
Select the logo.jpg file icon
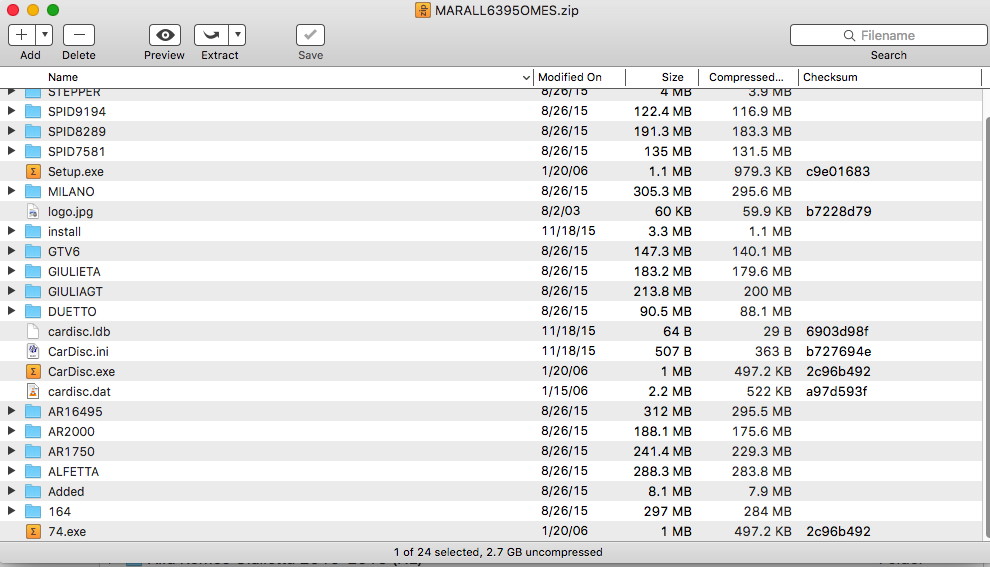click(x=33, y=212)
